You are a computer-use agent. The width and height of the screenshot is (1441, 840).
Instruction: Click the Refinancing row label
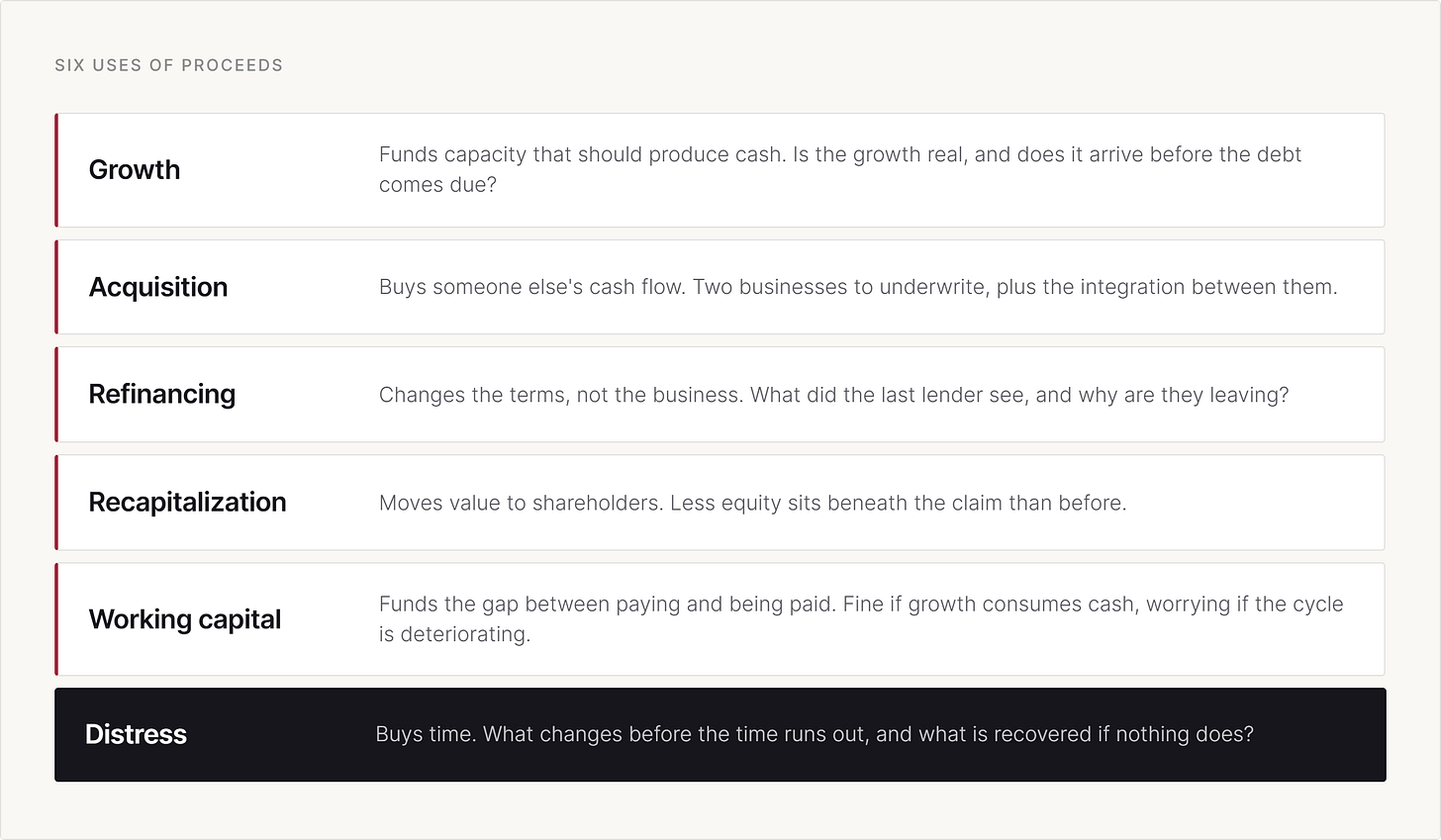pos(162,394)
